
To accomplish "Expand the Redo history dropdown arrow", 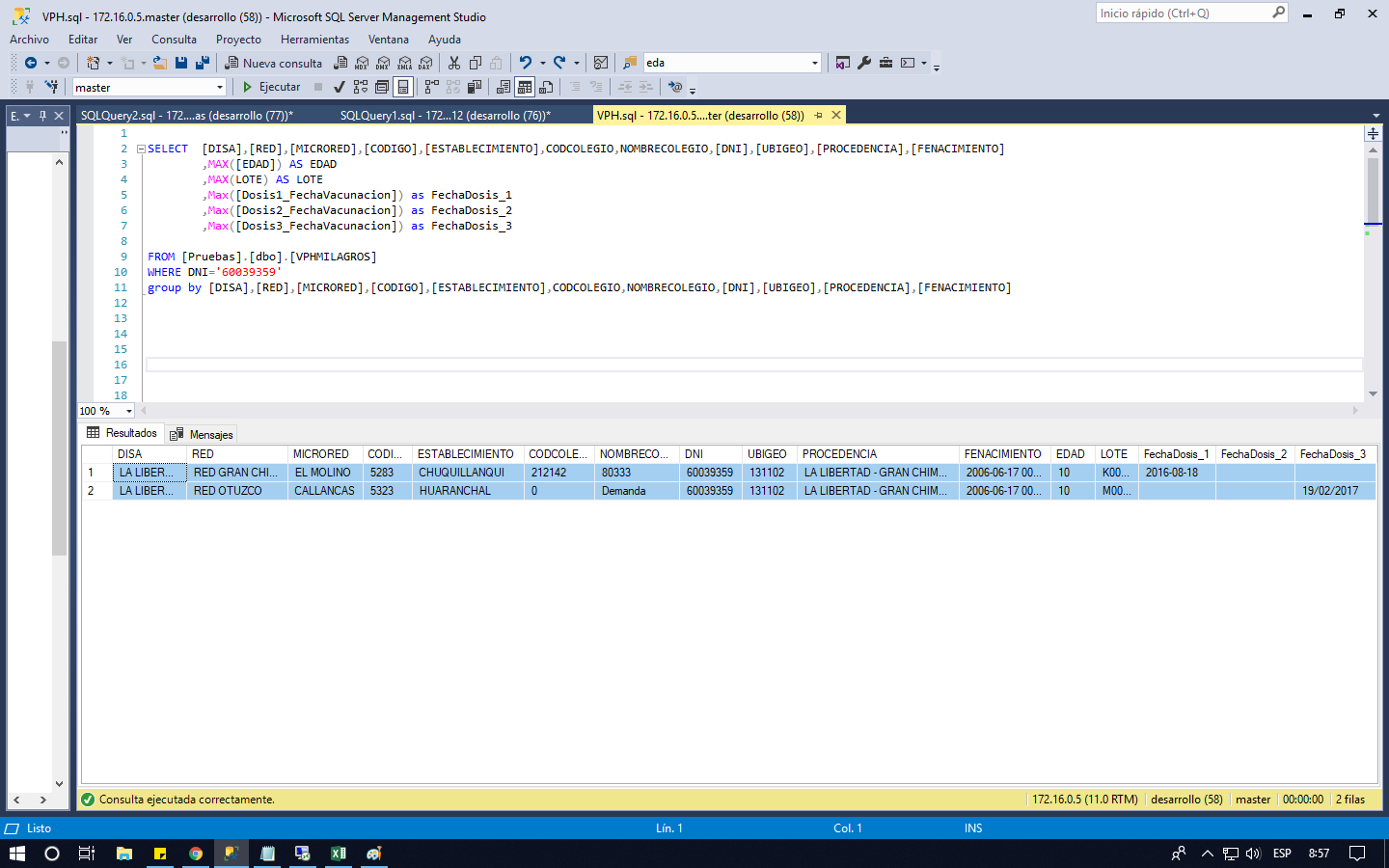I will tap(577, 63).
